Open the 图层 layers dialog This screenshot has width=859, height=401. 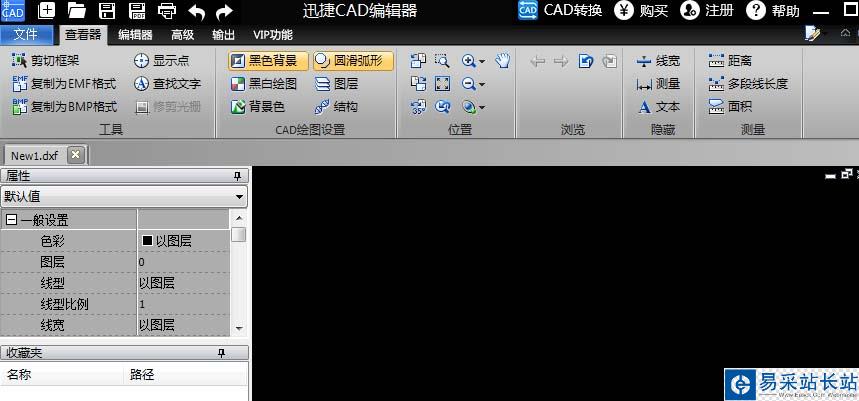pyautogui.click(x=336, y=84)
